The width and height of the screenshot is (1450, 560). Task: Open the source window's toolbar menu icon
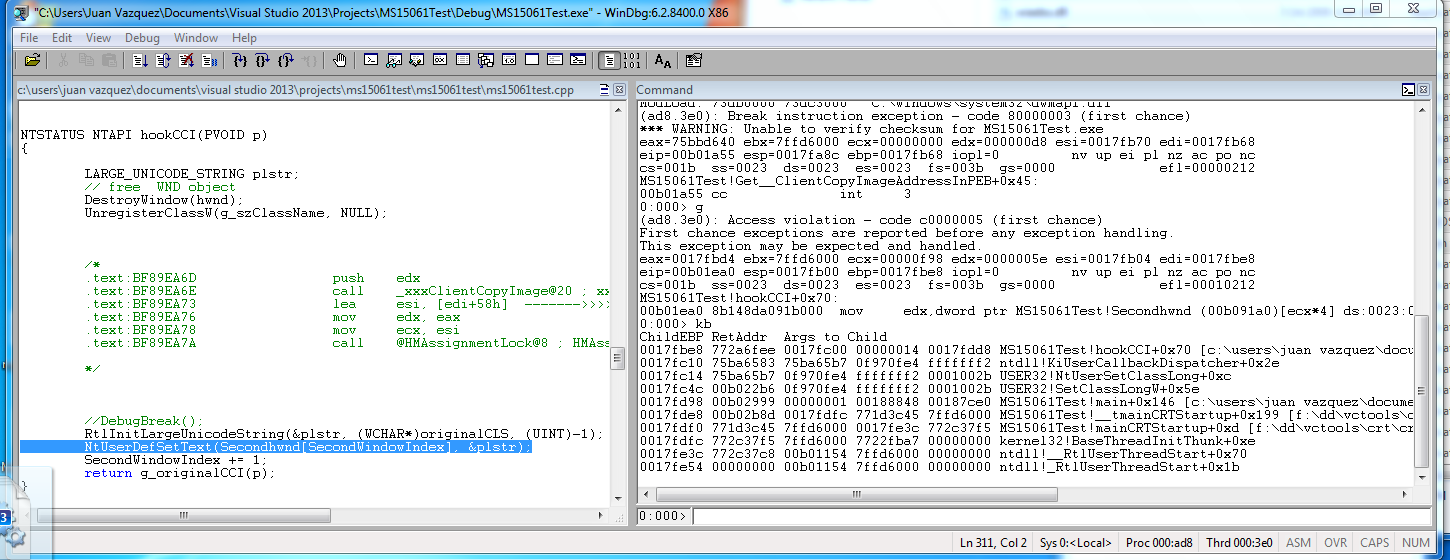coord(604,90)
